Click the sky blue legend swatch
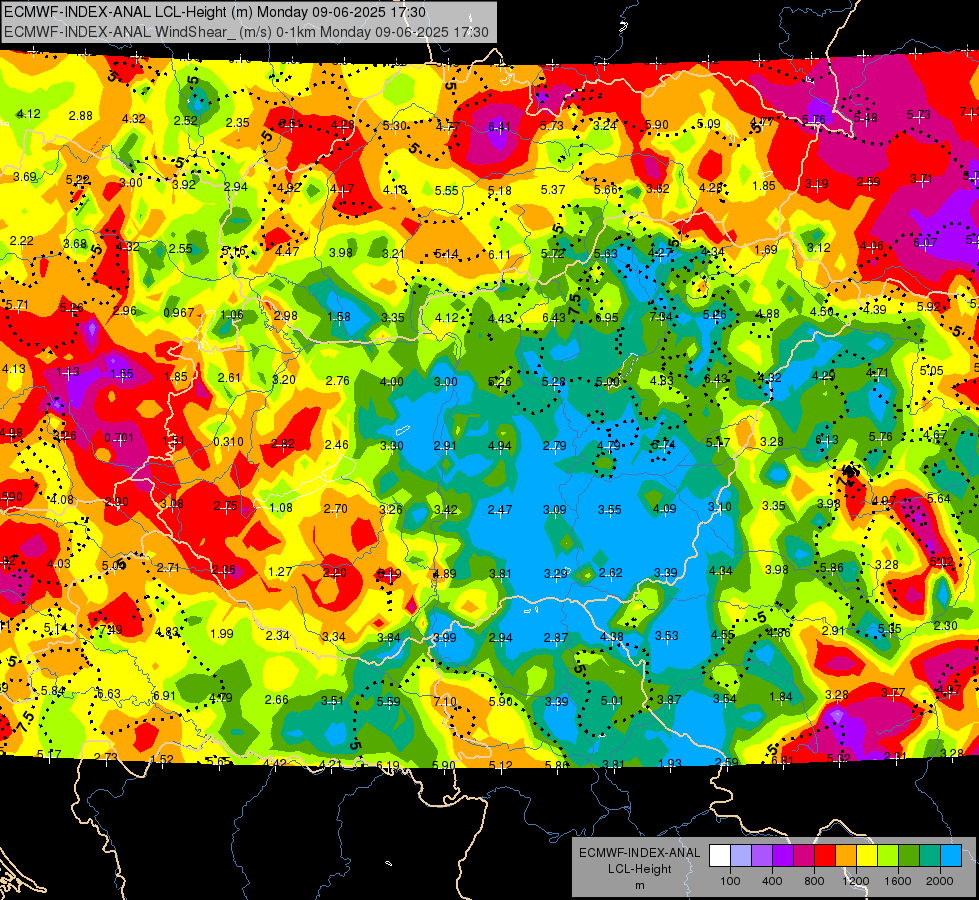 951,856
